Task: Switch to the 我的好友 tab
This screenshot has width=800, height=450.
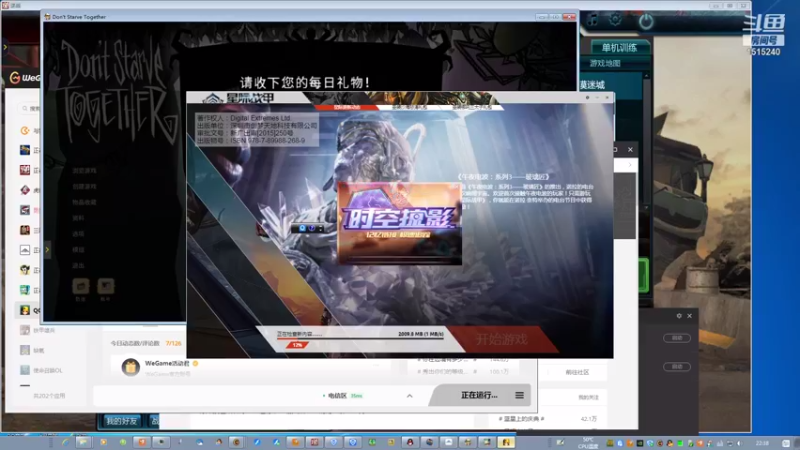Action: (x=121, y=420)
